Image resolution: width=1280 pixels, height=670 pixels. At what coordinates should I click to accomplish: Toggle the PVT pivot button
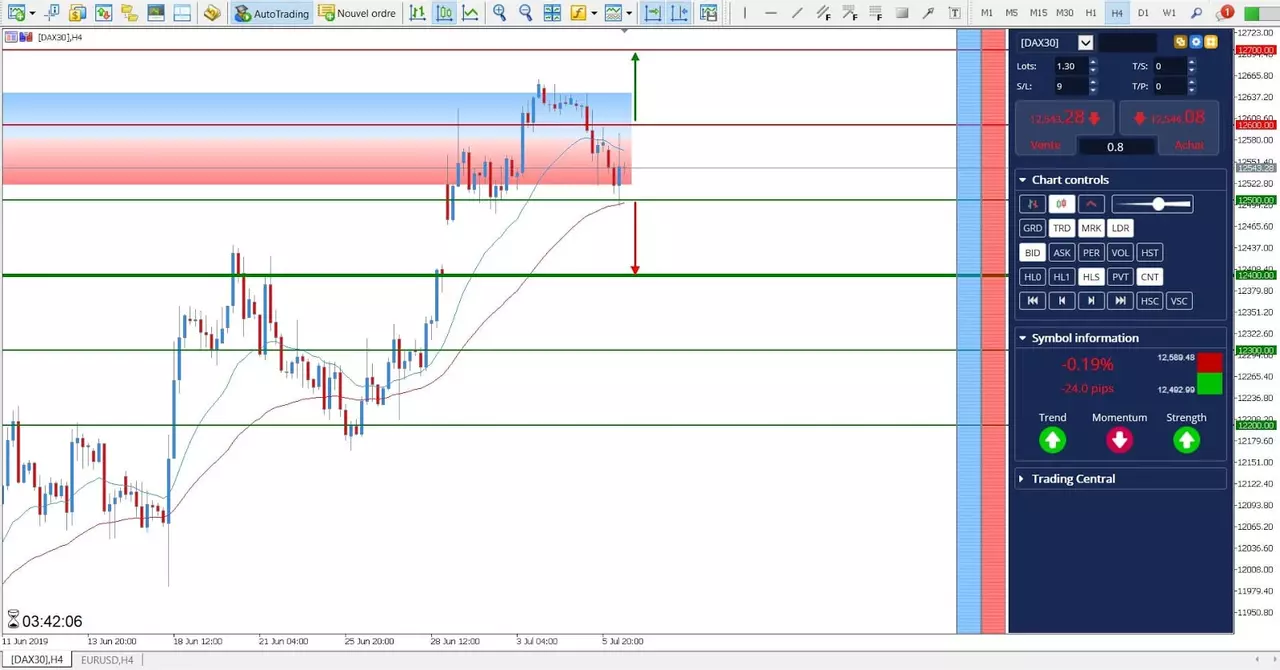[x=1120, y=277]
